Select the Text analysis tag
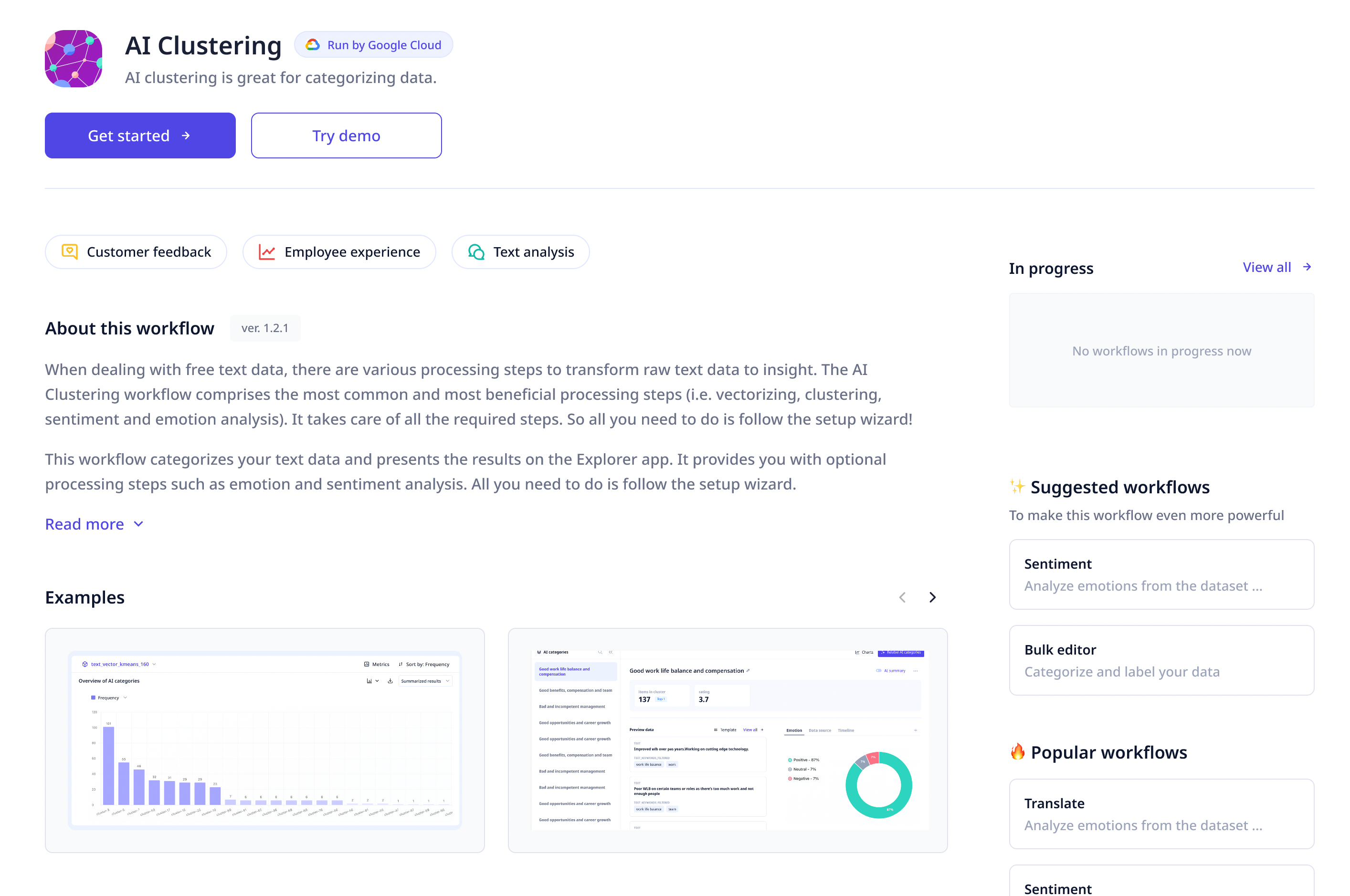Image resolution: width=1350 pixels, height=896 pixels. pos(520,252)
